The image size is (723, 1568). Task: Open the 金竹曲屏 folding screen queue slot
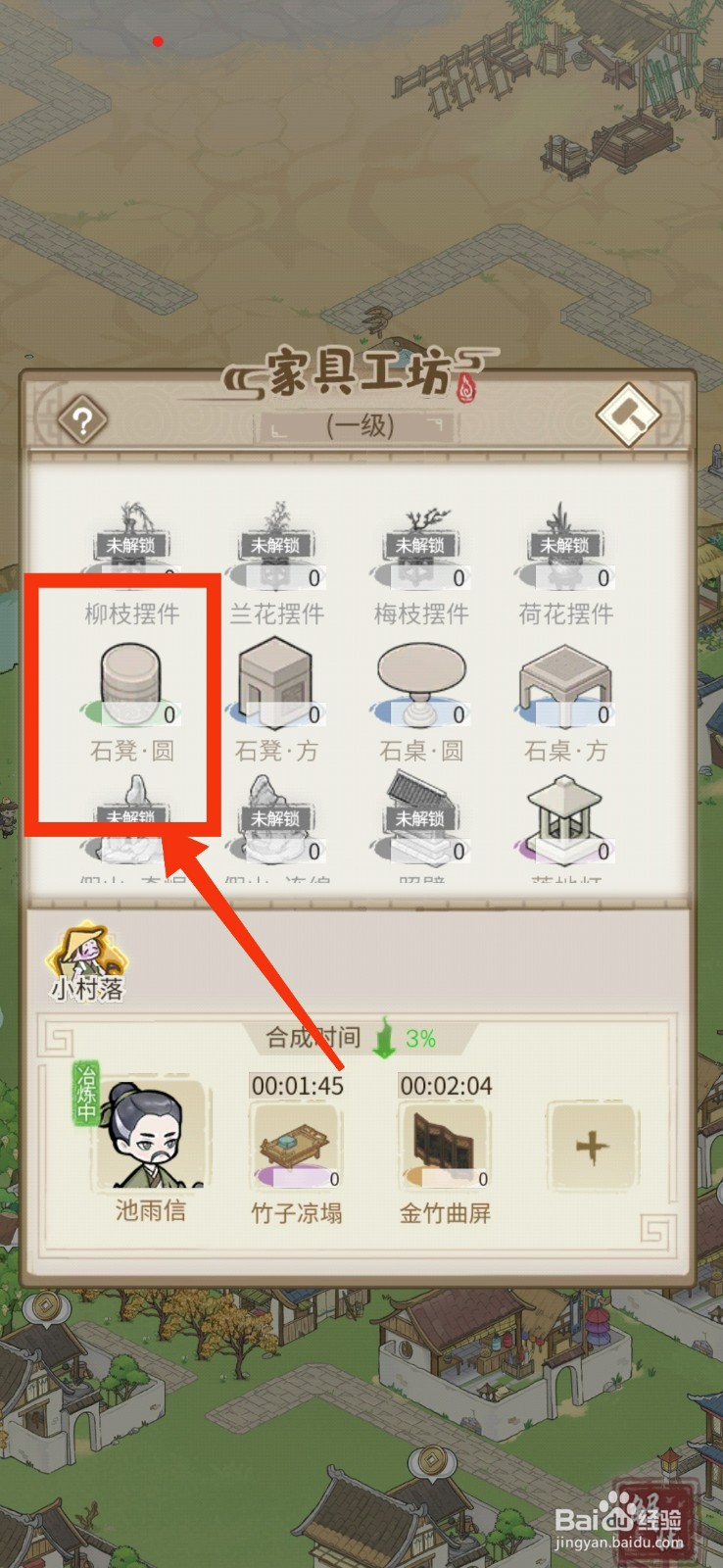[x=445, y=1145]
